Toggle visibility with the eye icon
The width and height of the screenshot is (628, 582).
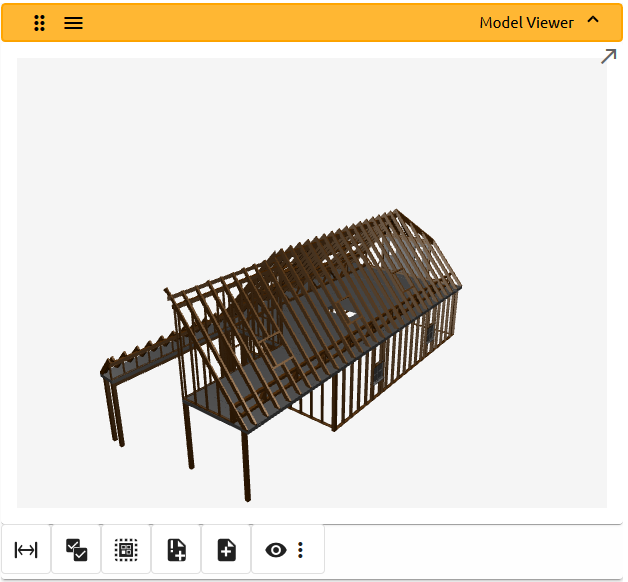click(276, 550)
